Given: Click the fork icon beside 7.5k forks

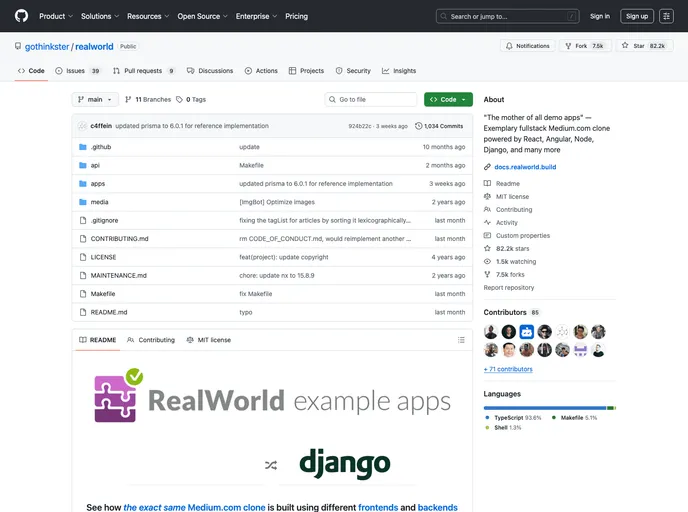Looking at the screenshot, I should tap(487, 275).
